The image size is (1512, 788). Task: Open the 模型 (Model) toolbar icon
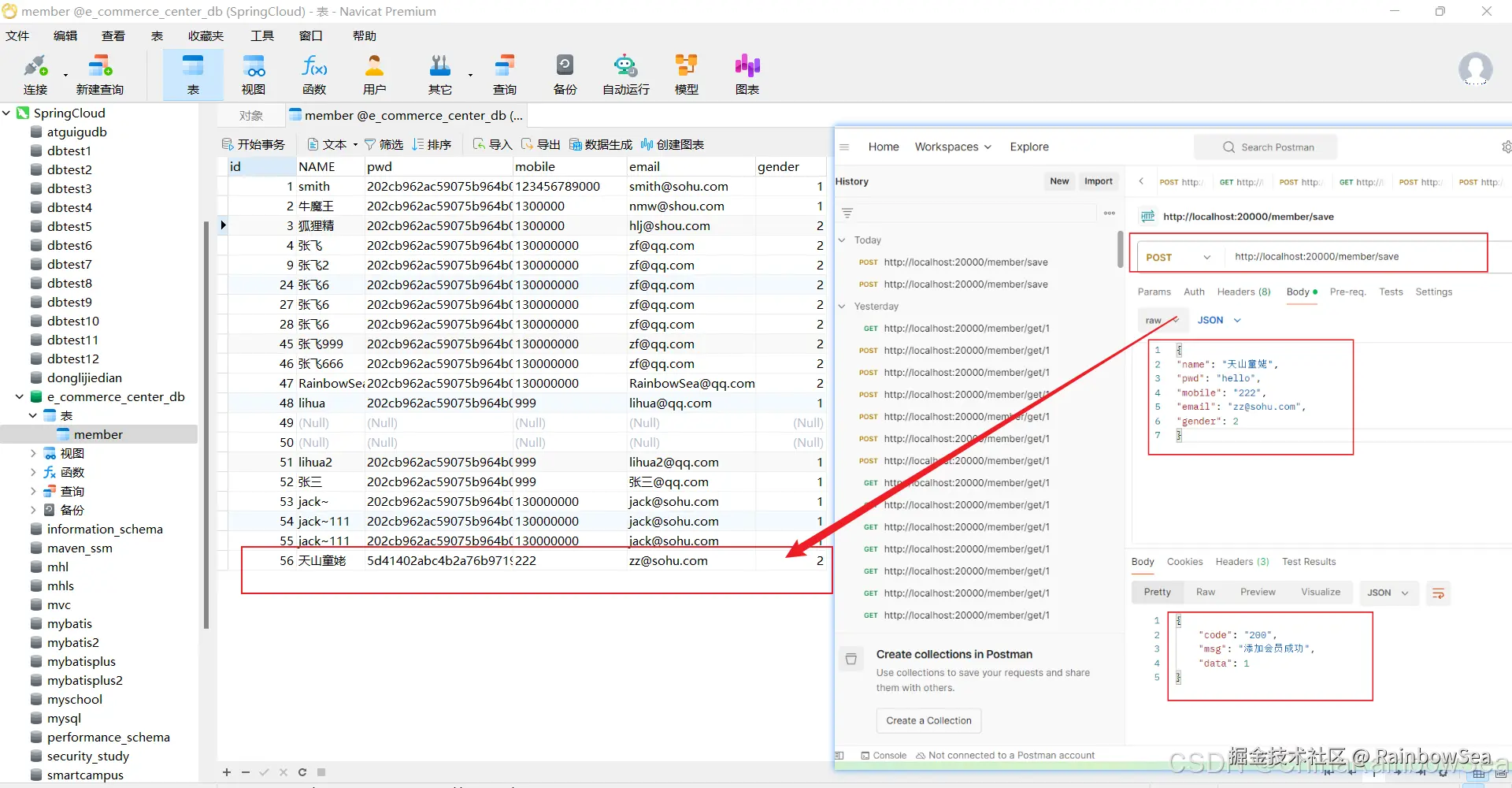point(687,74)
